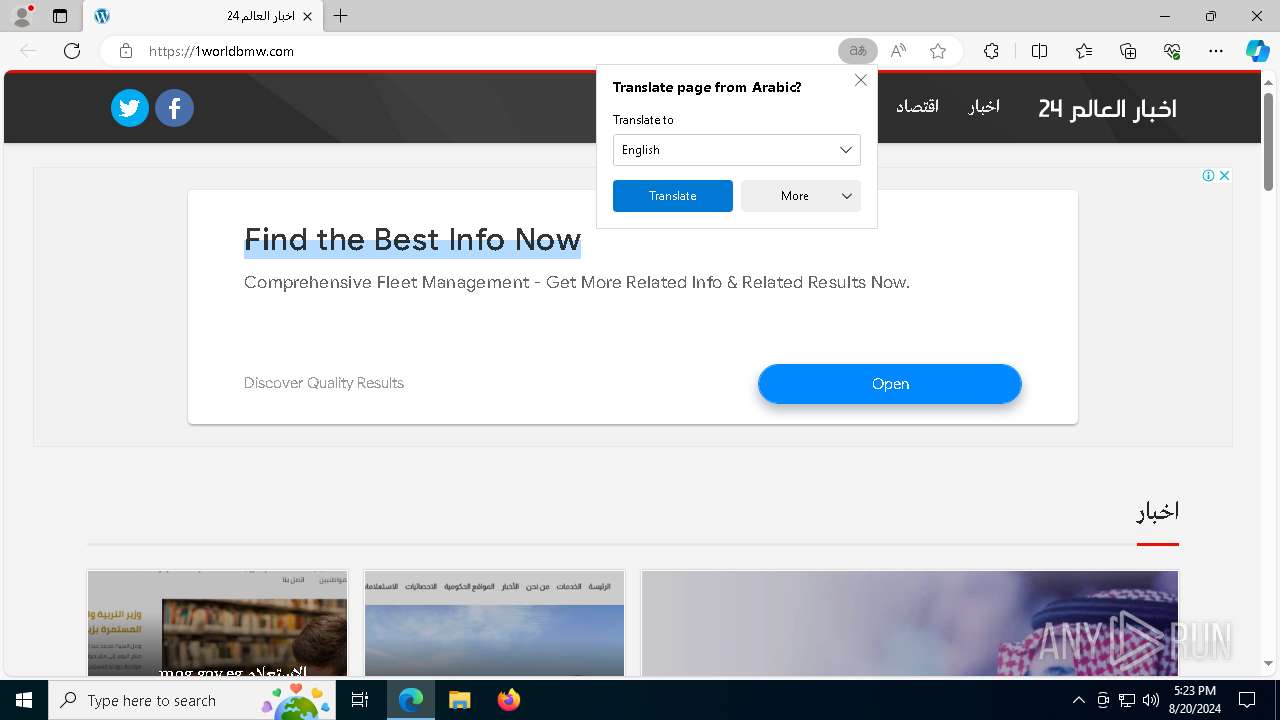
Task: Open Favorites list icon
Action: tap(1084, 51)
